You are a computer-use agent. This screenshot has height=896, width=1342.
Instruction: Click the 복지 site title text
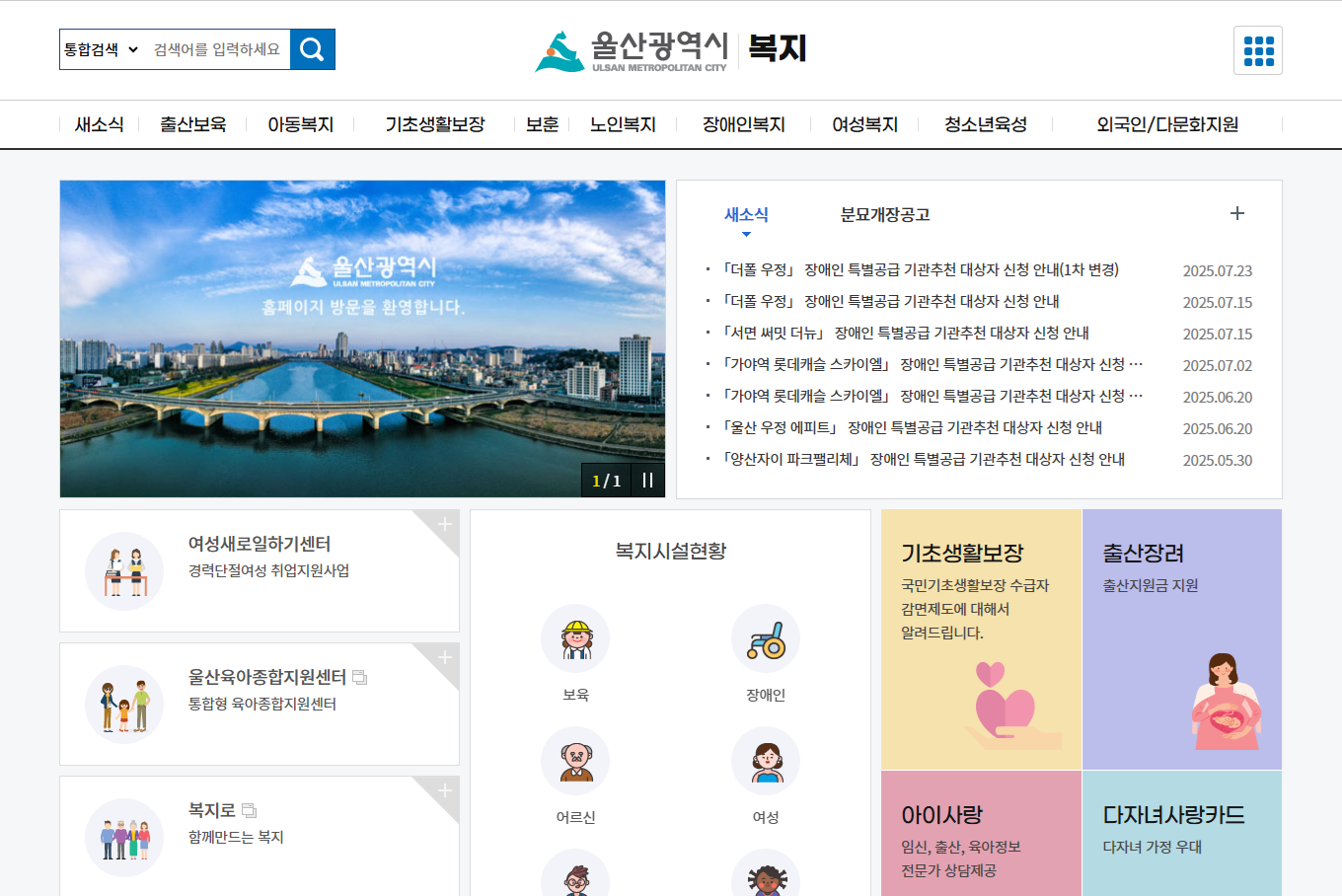(778, 48)
